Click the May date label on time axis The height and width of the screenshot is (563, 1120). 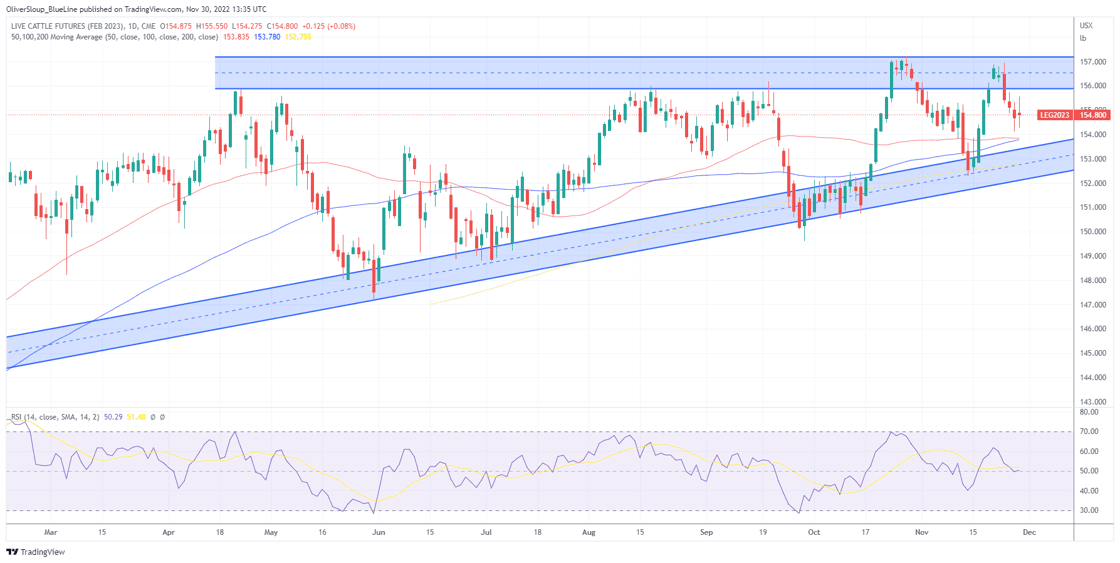[269, 532]
